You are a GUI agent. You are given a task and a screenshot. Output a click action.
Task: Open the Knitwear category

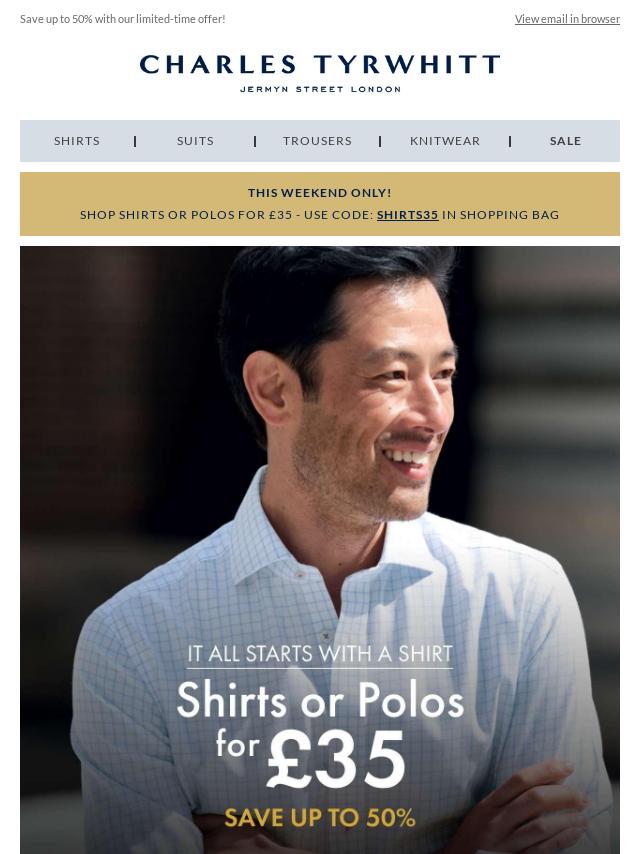(445, 141)
